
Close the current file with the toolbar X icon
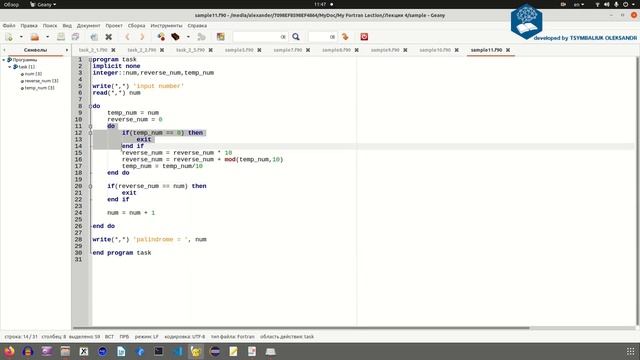109,37
